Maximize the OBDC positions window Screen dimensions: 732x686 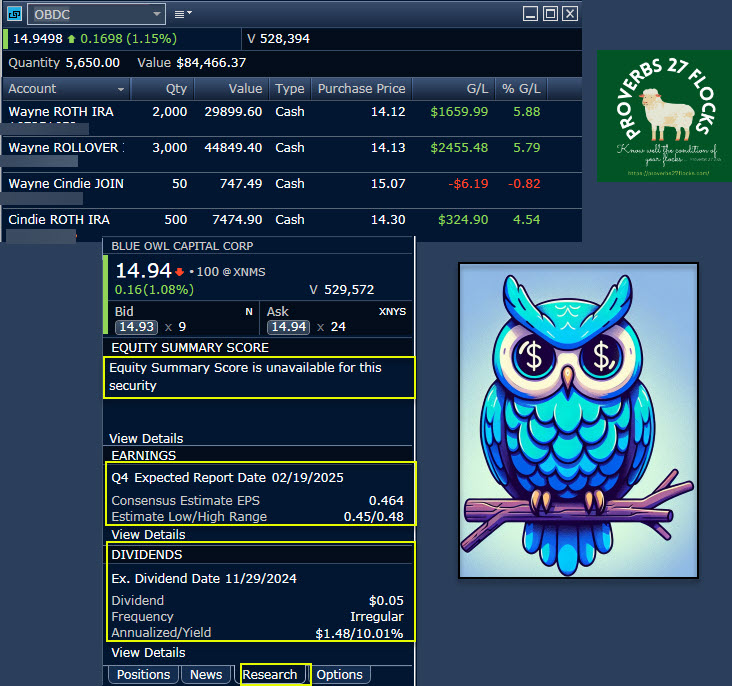point(550,13)
